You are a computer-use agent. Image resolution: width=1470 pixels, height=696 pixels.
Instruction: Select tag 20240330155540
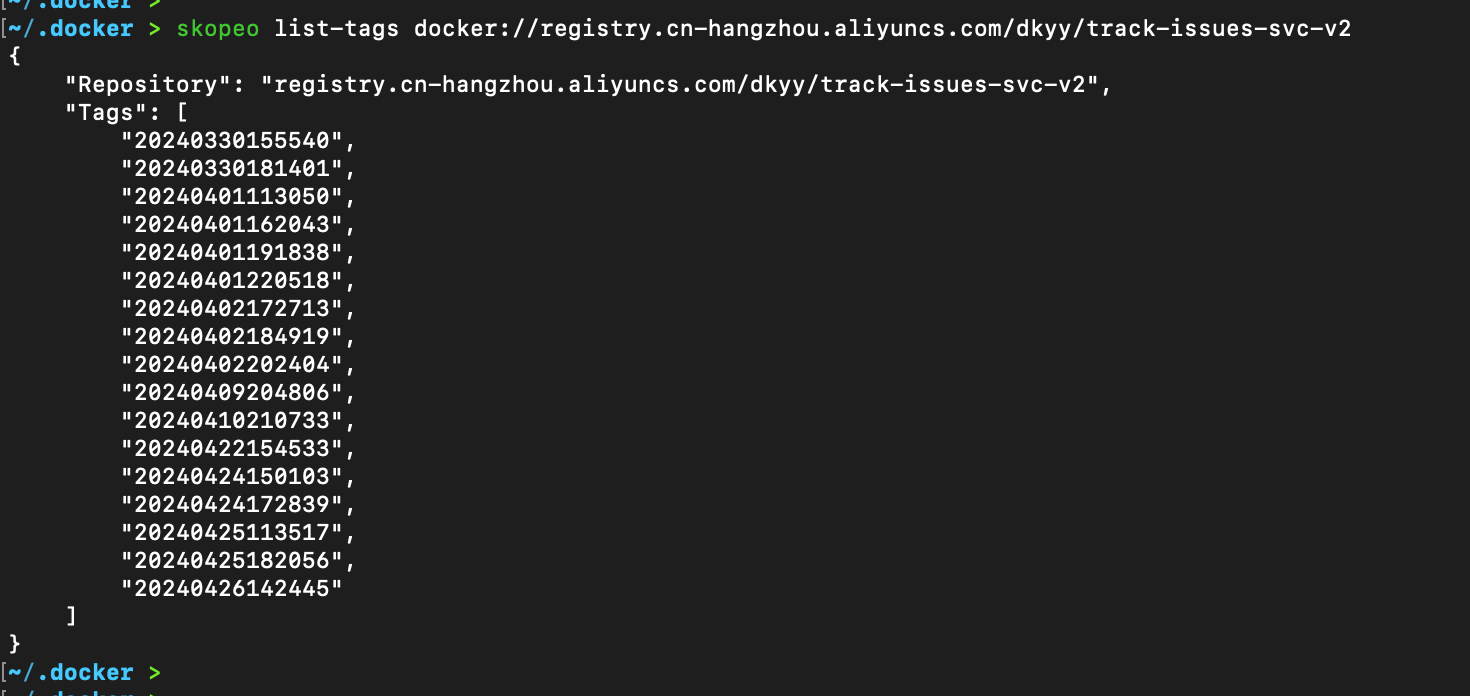point(232,140)
